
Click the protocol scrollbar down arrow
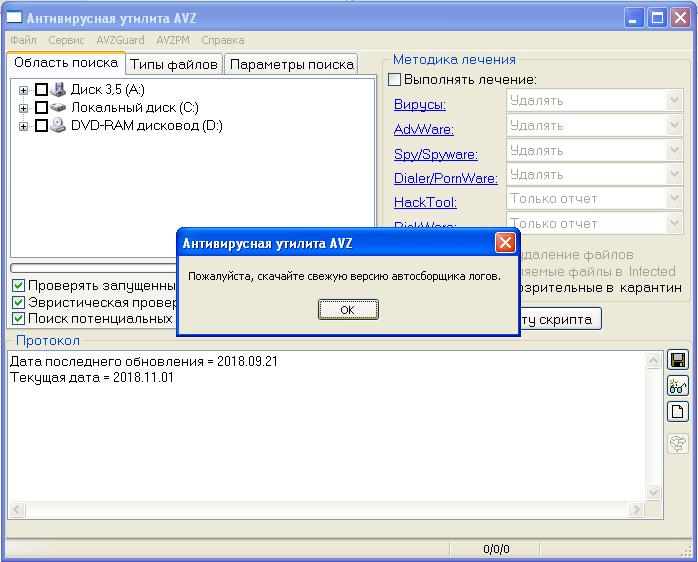(x=653, y=493)
